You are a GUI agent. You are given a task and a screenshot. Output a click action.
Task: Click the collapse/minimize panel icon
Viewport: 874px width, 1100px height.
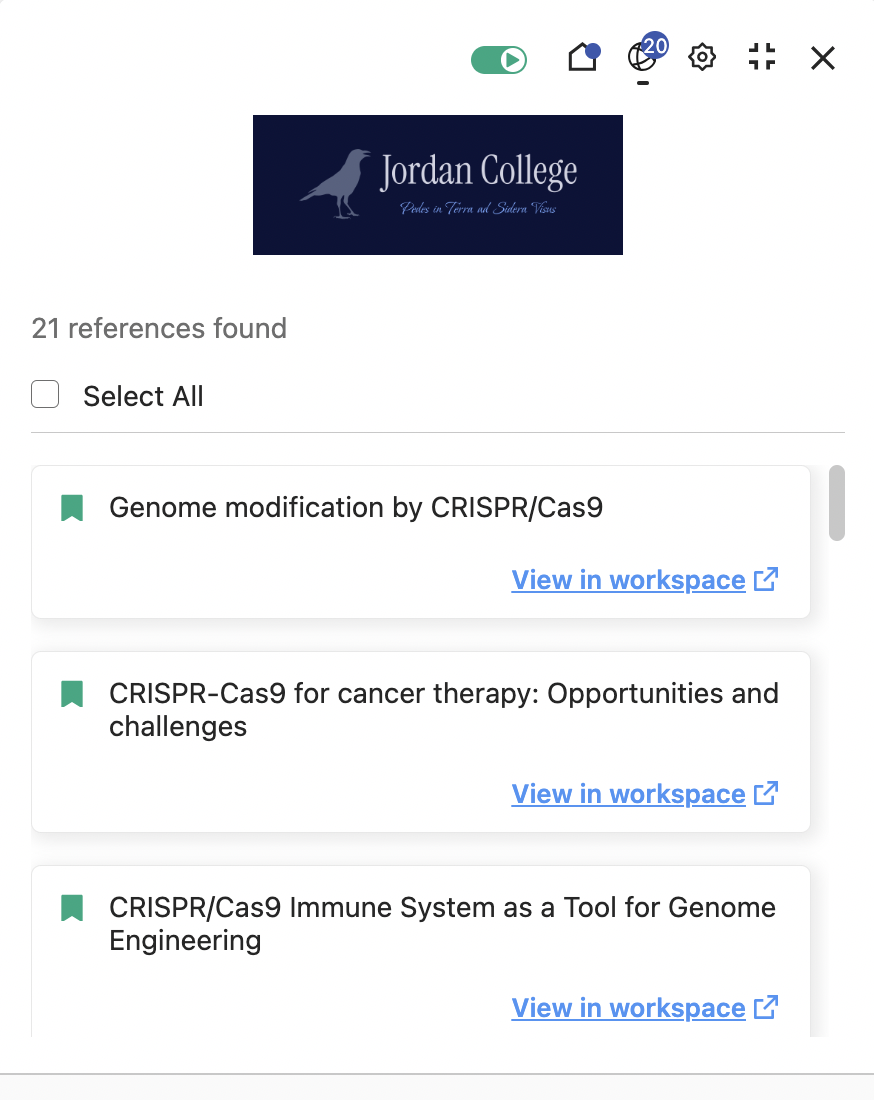pos(762,58)
